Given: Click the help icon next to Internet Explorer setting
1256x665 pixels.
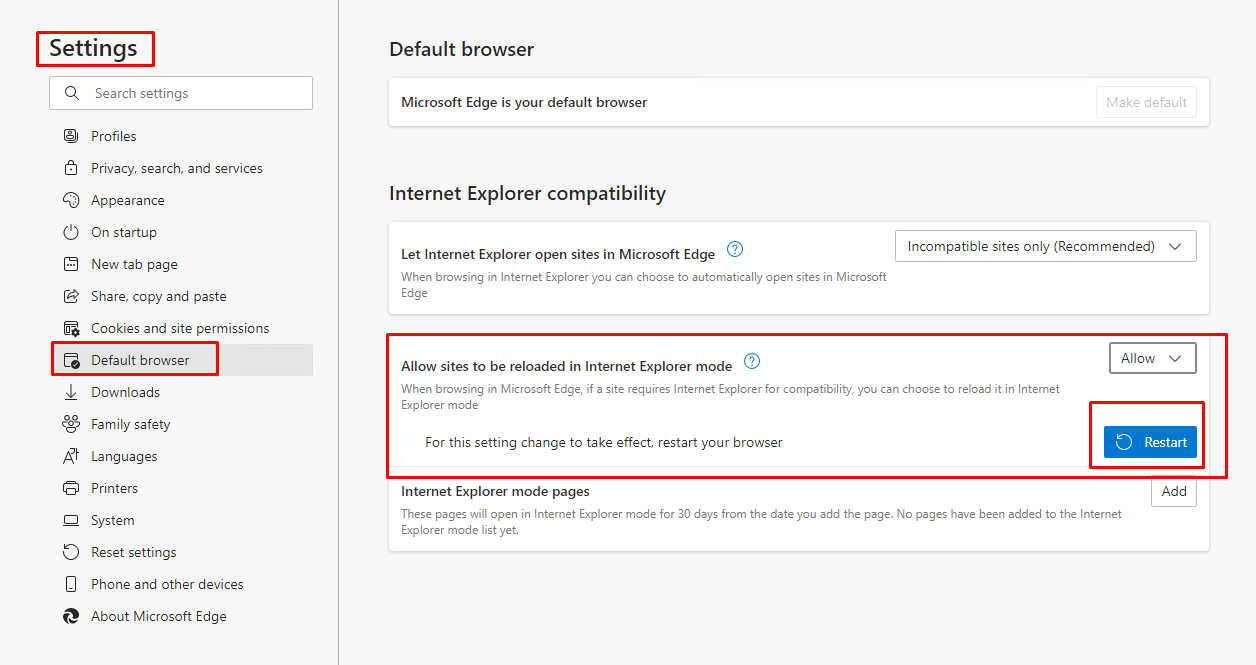Looking at the screenshot, I should click(735, 249).
